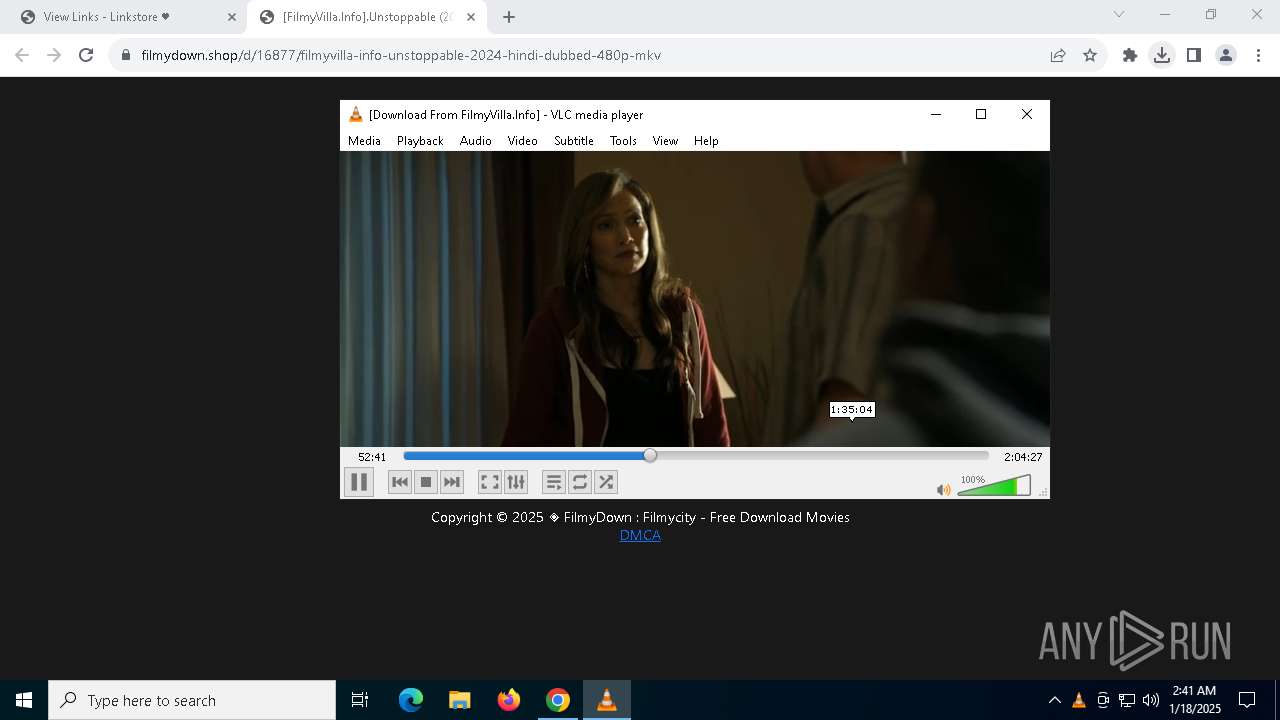Viewport: 1280px width, 720px height.
Task: Click the VLC volume slider
Action: click(x=994, y=486)
